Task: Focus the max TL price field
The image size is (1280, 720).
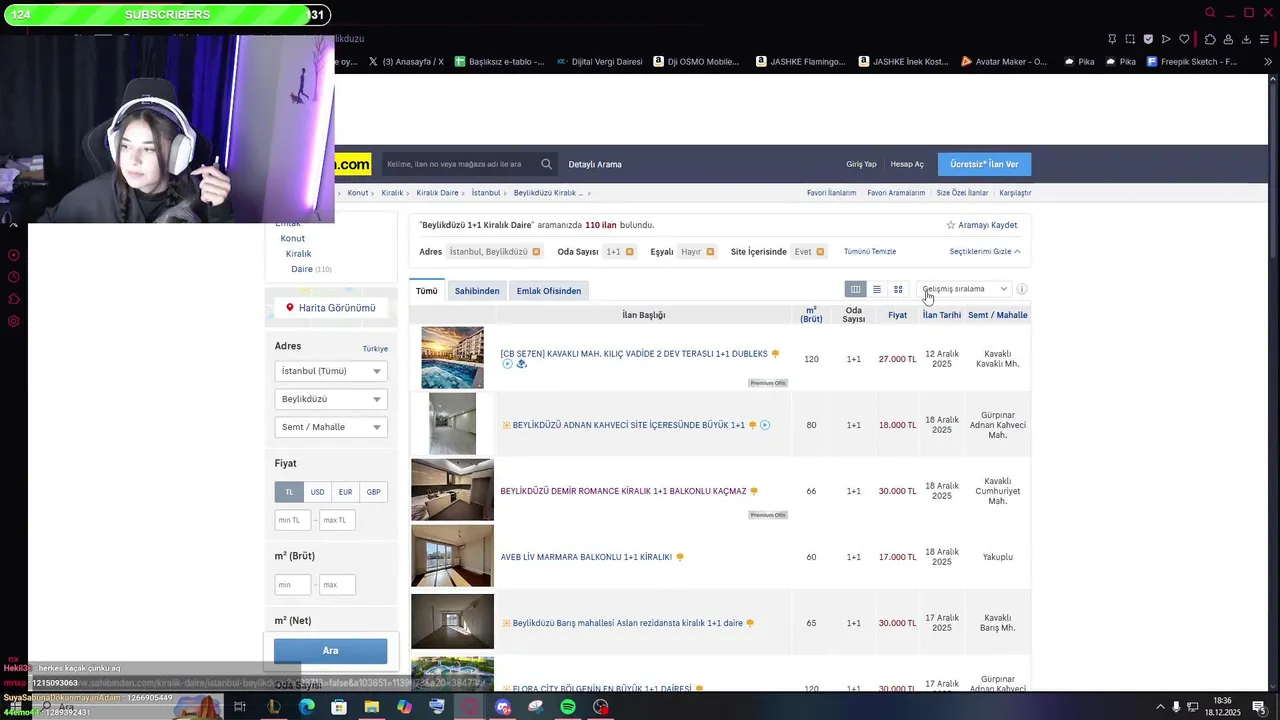Action: 337,520
